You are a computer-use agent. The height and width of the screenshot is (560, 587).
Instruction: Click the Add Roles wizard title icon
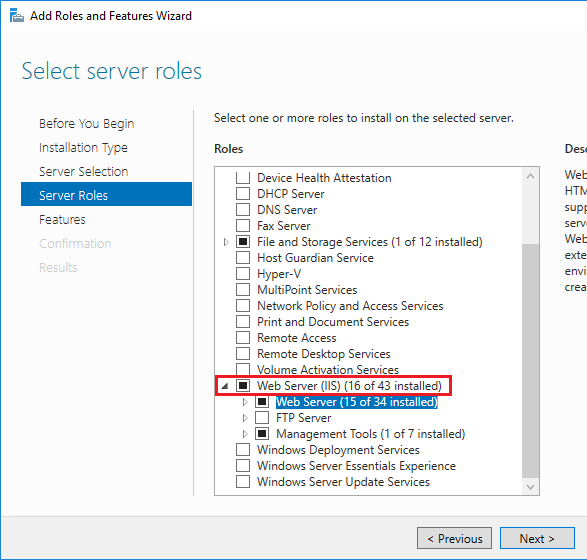[17, 16]
